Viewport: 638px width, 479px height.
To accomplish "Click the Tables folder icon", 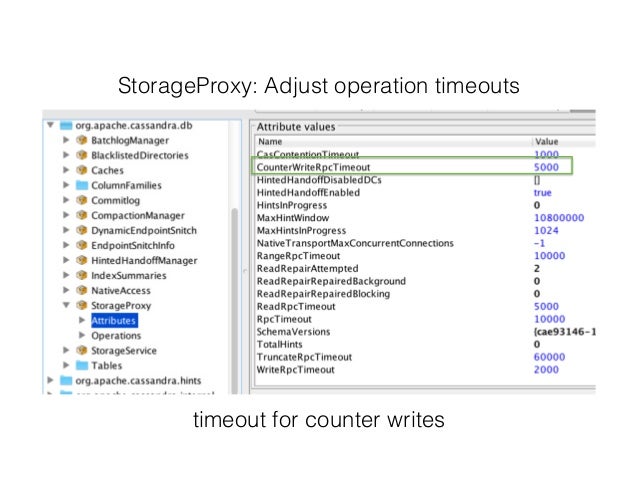I will tap(82, 365).
